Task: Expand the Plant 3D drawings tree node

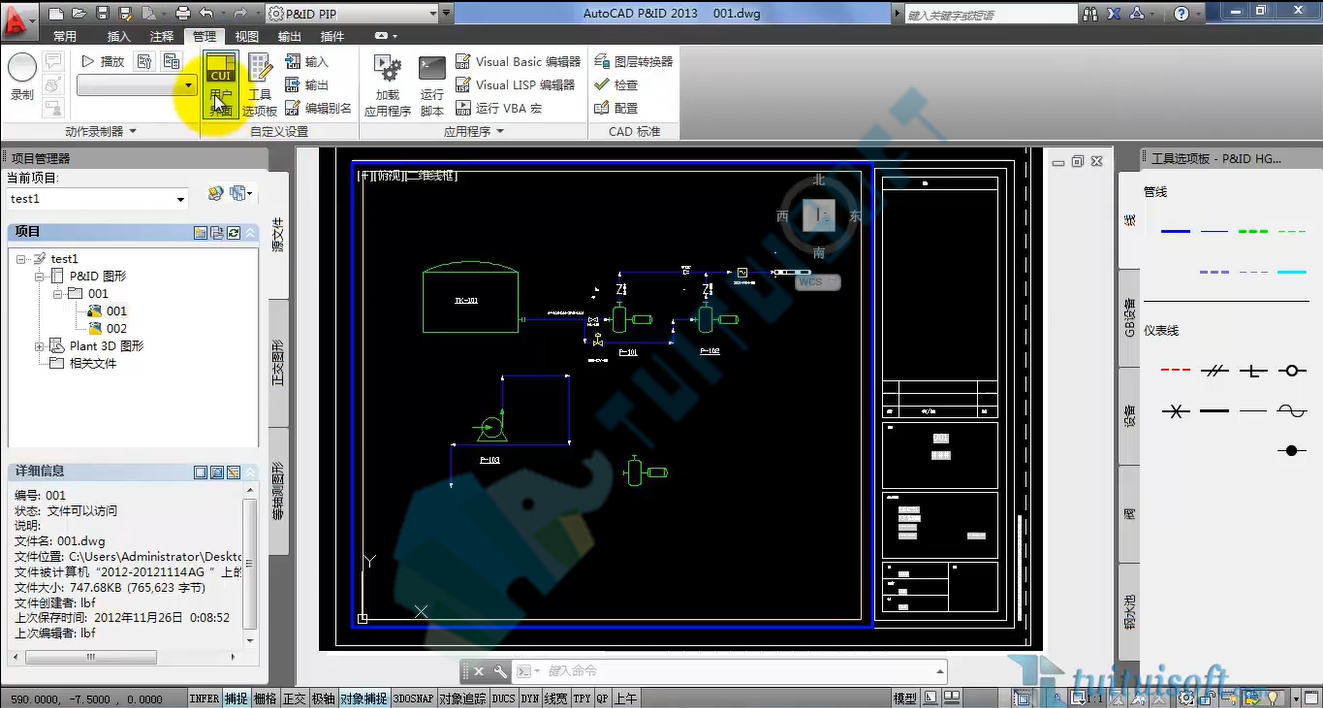Action: click(40, 346)
